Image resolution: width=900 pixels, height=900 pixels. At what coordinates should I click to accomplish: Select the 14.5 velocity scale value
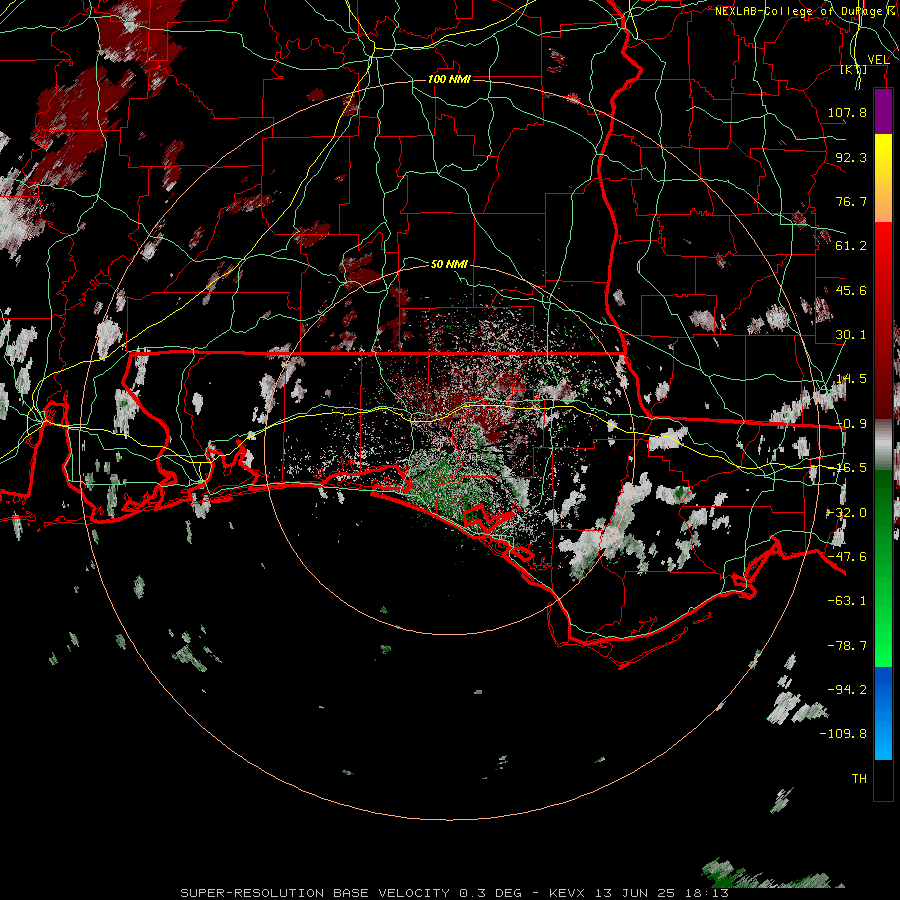coord(851,379)
